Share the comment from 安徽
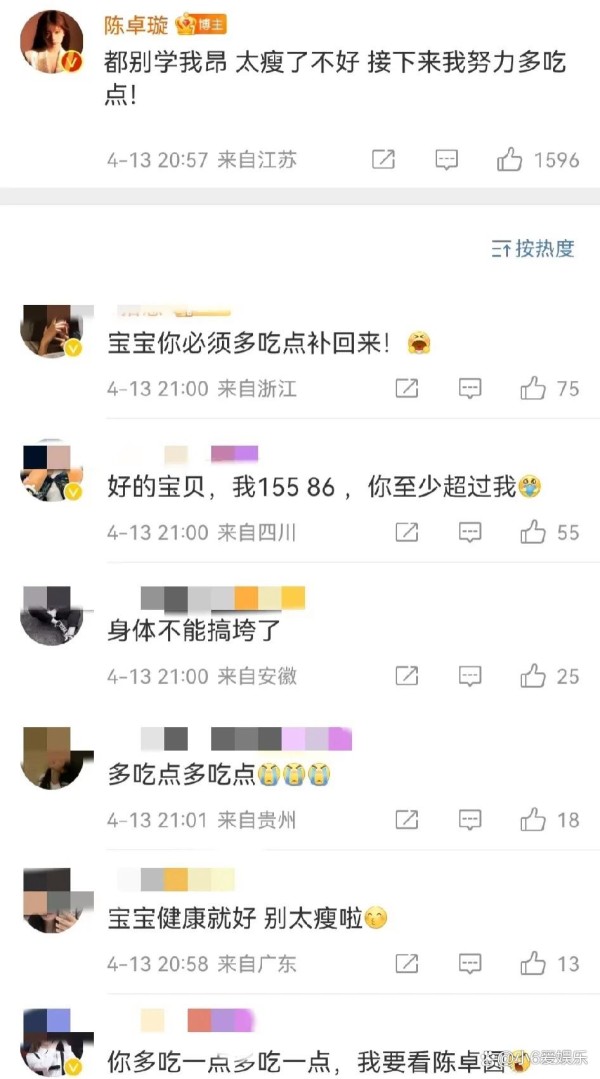 tap(407, 676)
